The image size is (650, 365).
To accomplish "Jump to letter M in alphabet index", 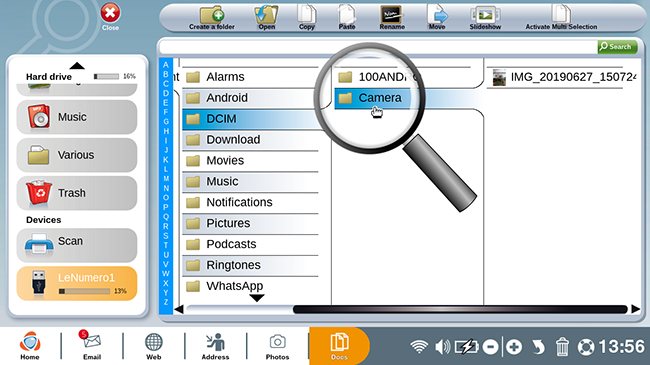I will tap(166, 179).
